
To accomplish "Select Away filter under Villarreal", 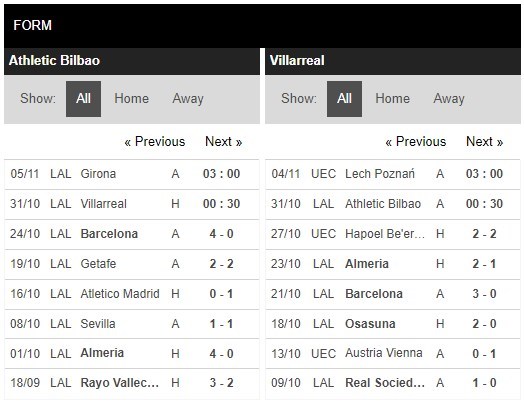I will [x=449, y=99].
